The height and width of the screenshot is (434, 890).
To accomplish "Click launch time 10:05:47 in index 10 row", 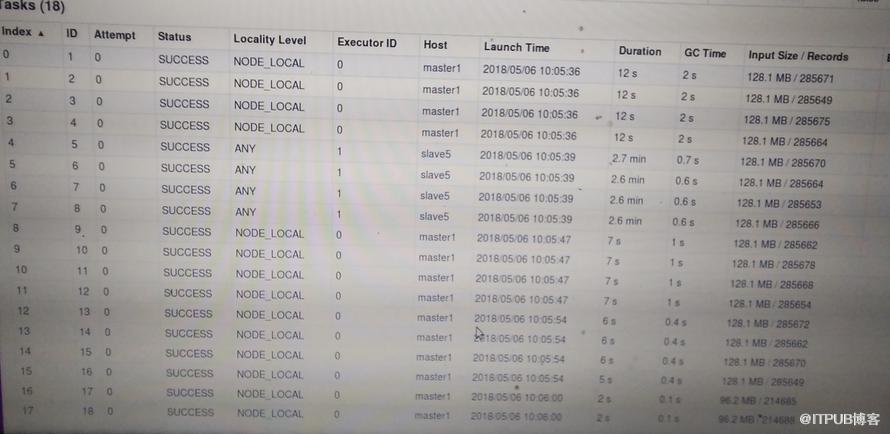I will pos(522,280).
